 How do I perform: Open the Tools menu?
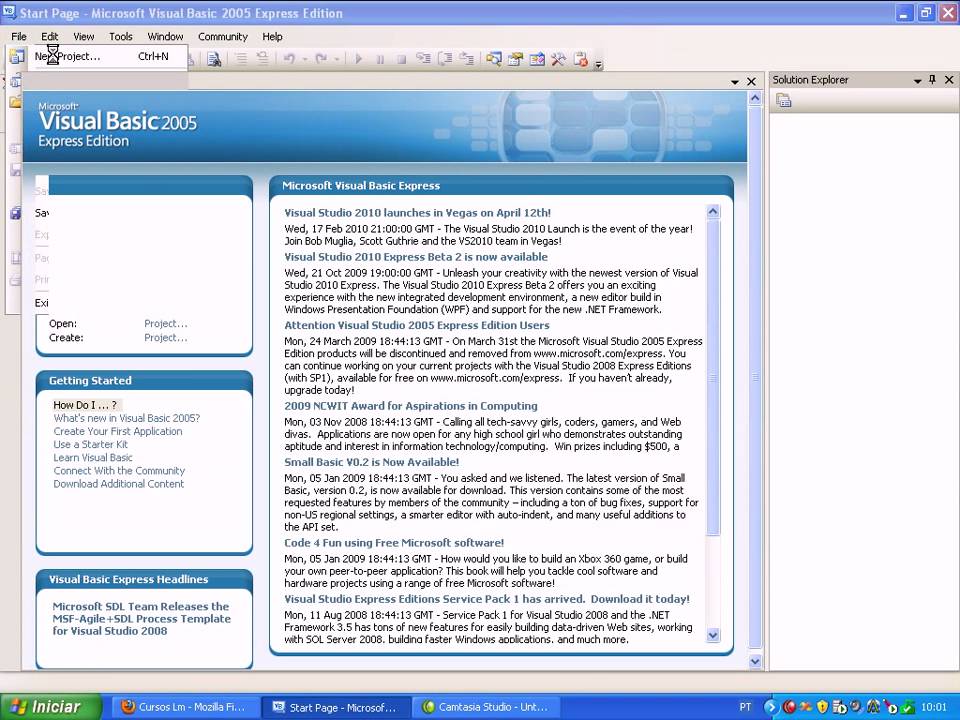tap(121, 37)
